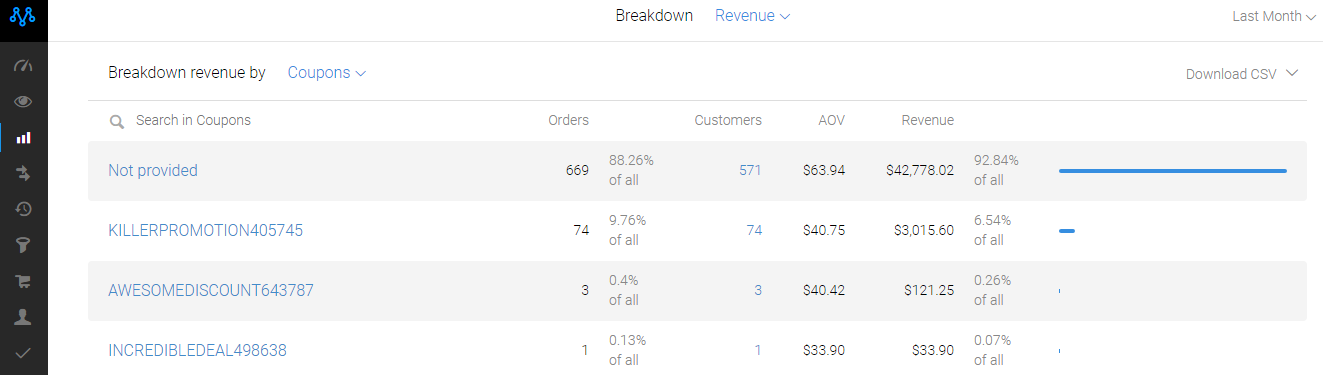The image size is (1323, 375).
Task: Open the eye overview icon in the sidebar
Action: click(23, 102)
